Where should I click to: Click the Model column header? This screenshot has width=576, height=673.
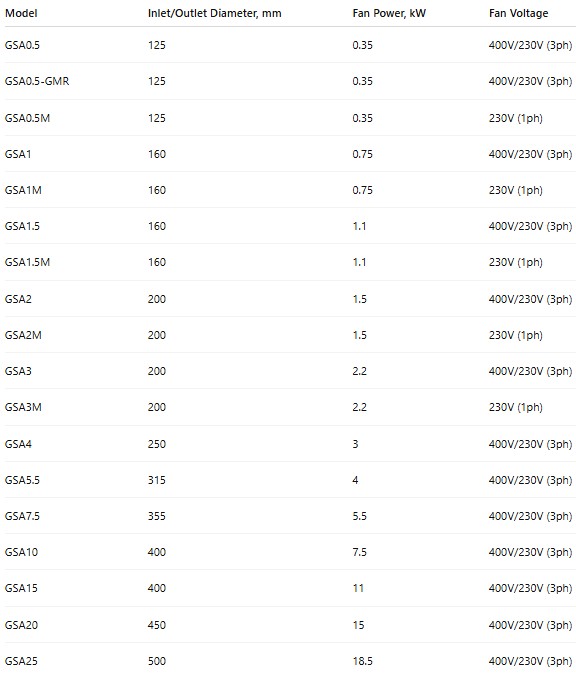point(21,13)
